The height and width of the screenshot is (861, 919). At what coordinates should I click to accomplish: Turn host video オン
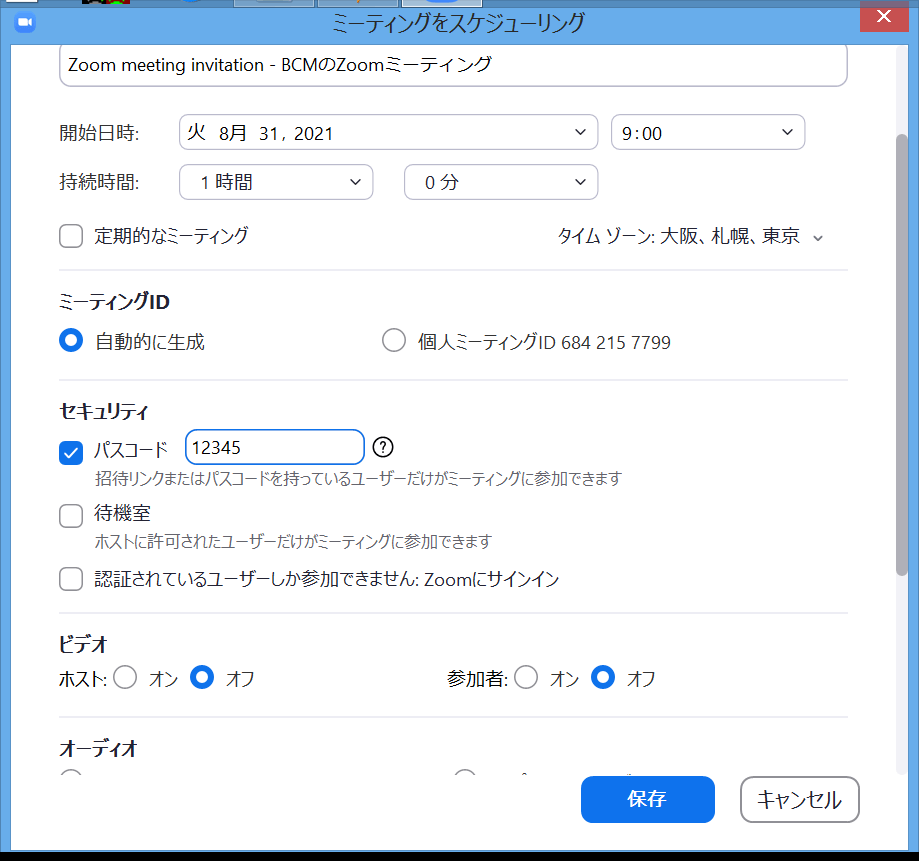click(125, 678)
